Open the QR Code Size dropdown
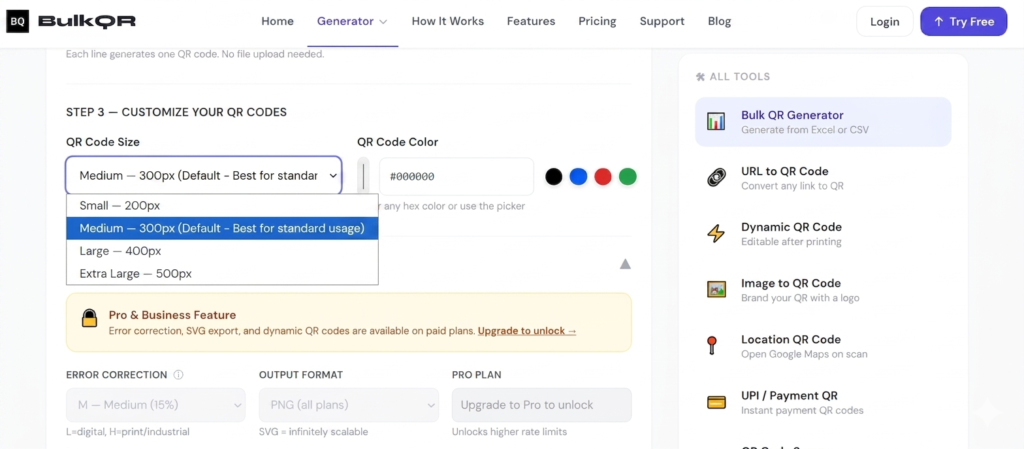The height and width of the screenshot is (449, 1024). pos(204,175)
